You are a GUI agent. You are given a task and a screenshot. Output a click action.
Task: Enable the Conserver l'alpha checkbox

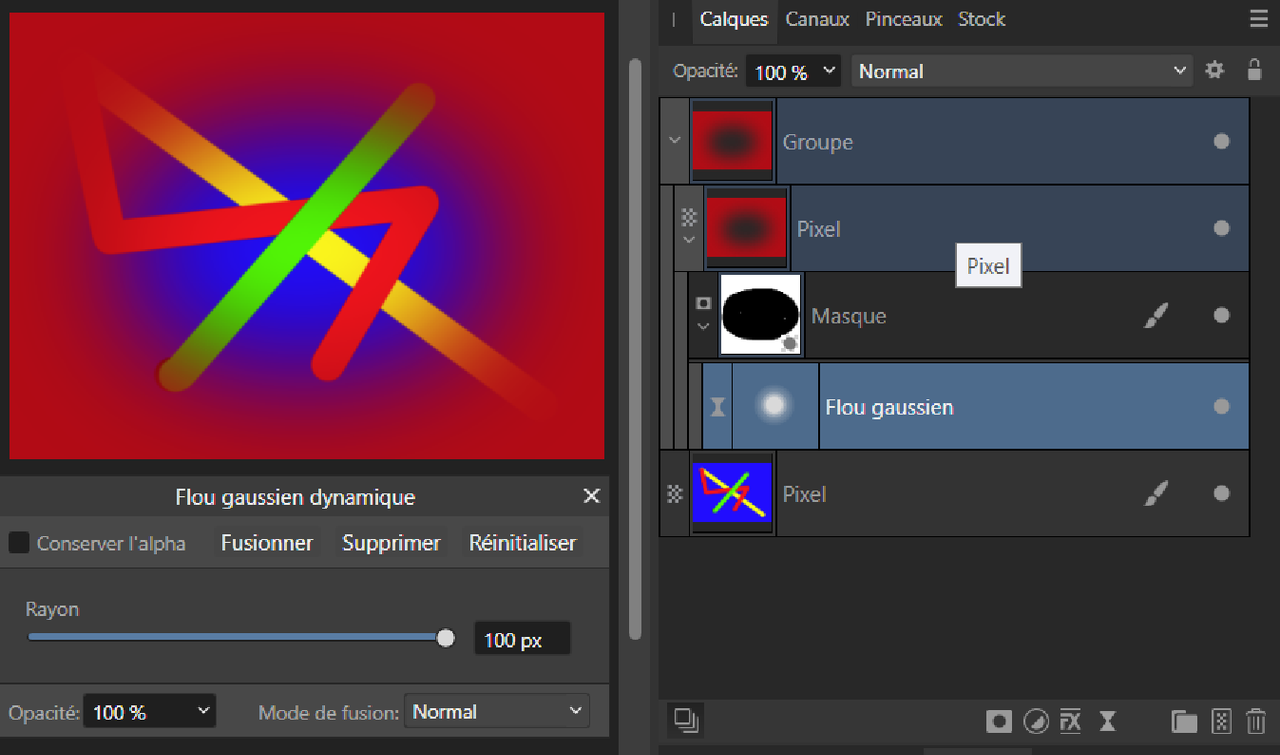tap(18, 542)
